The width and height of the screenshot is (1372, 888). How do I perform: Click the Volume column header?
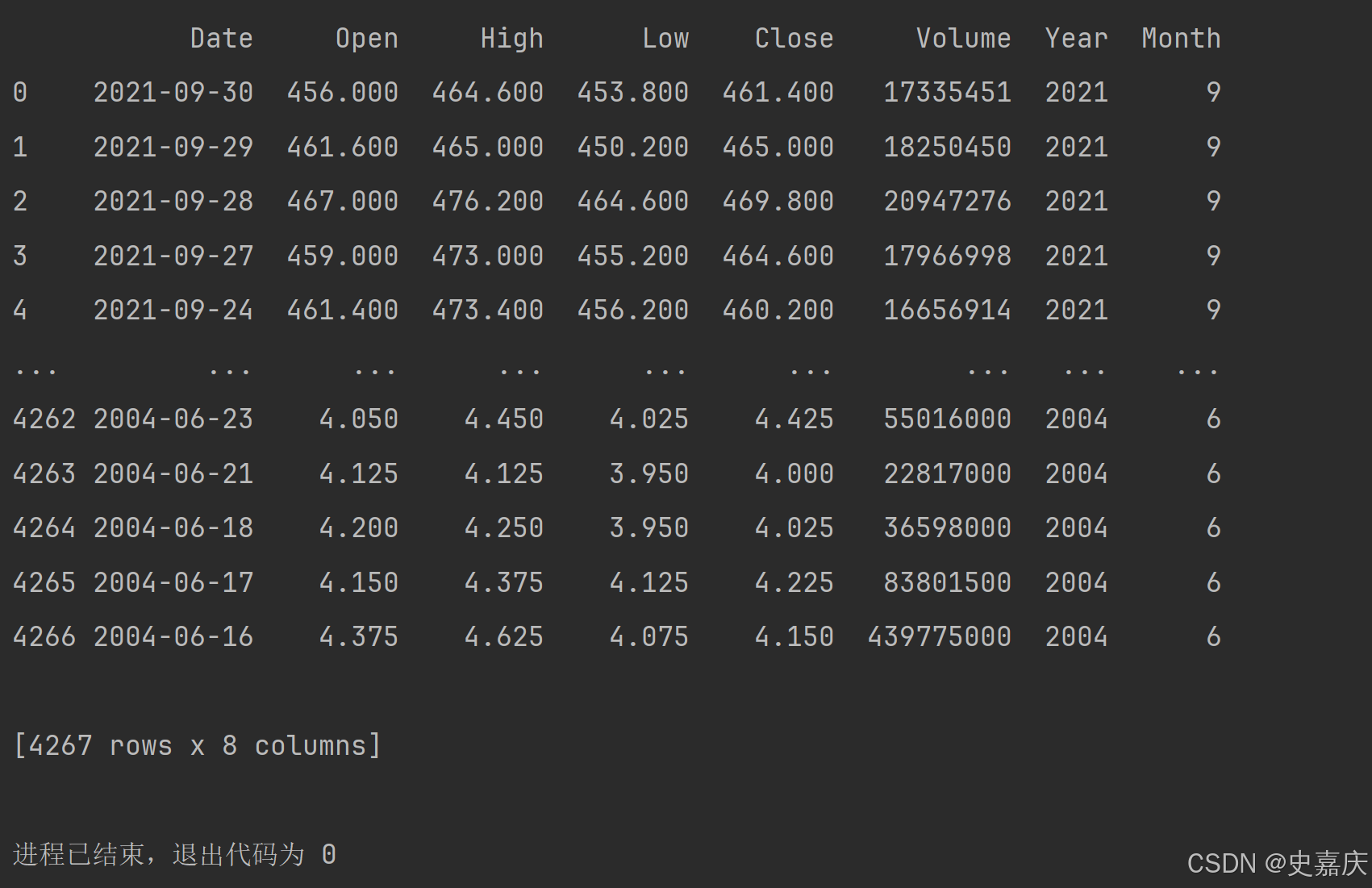click(x=964, y=38)
